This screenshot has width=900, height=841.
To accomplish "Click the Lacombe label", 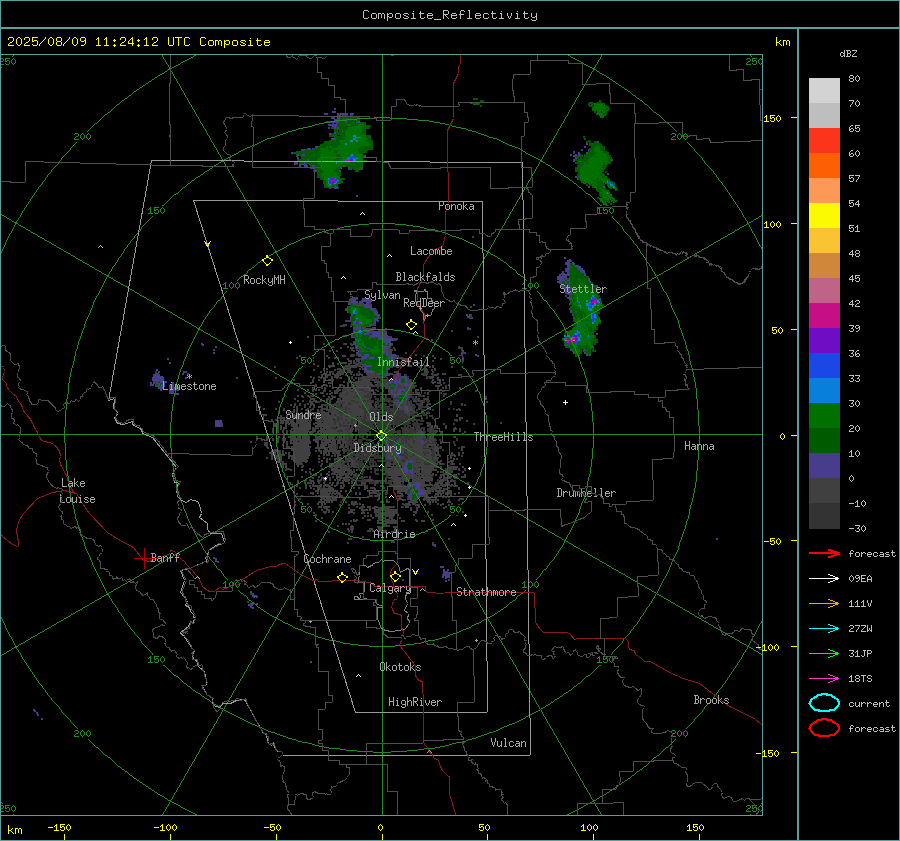I will coord(431,251).
